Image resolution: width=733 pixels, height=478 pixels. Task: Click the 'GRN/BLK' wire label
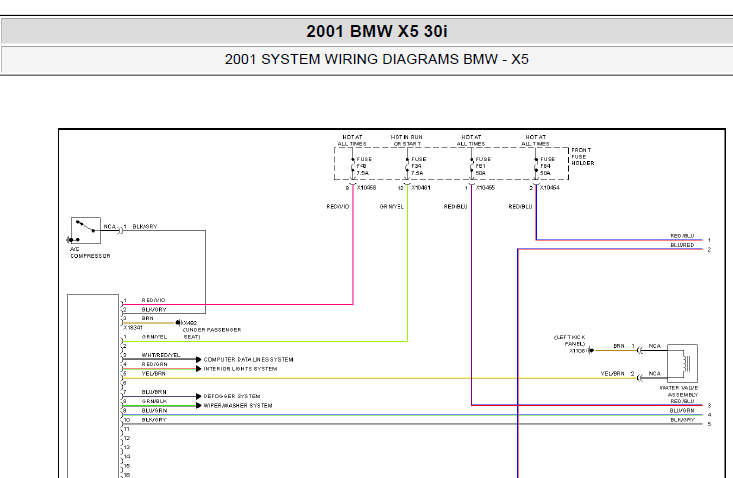click(x=154, y=401)
